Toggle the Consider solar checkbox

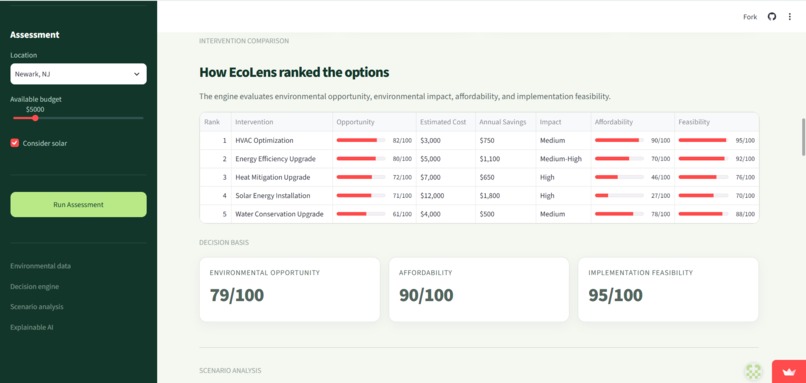(x=14, y=143)
